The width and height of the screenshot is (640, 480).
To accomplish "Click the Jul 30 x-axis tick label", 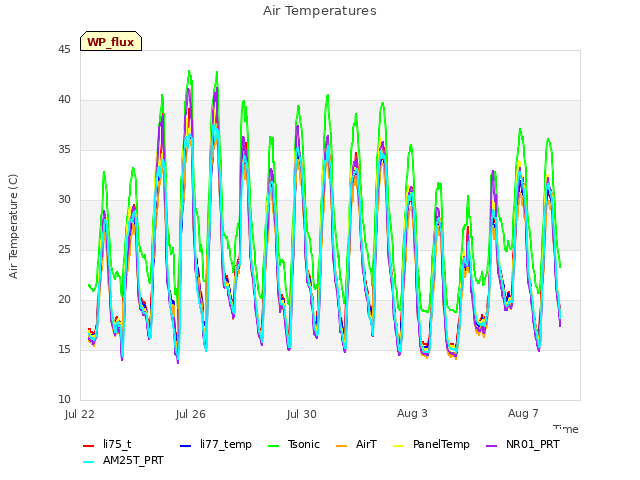I will [x=302, y=414].
